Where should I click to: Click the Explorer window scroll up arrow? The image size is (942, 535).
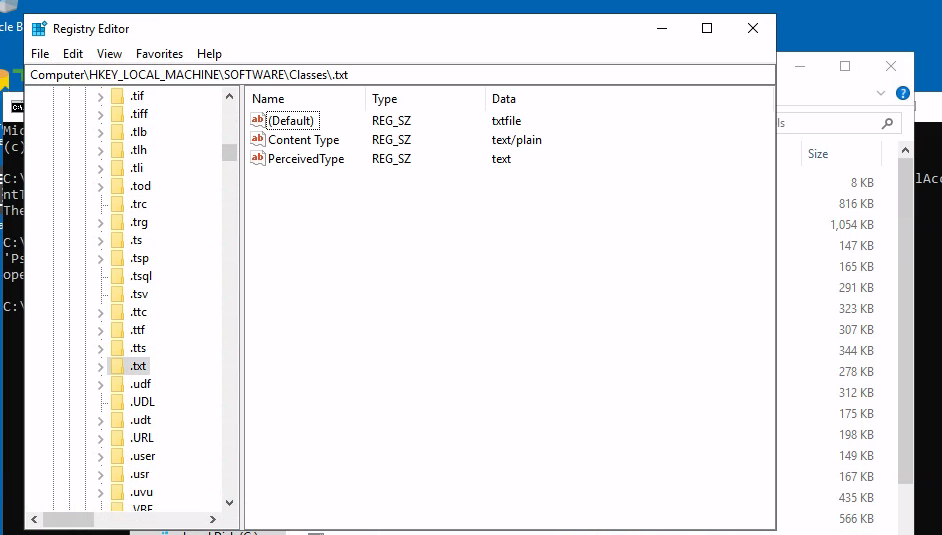905,150
